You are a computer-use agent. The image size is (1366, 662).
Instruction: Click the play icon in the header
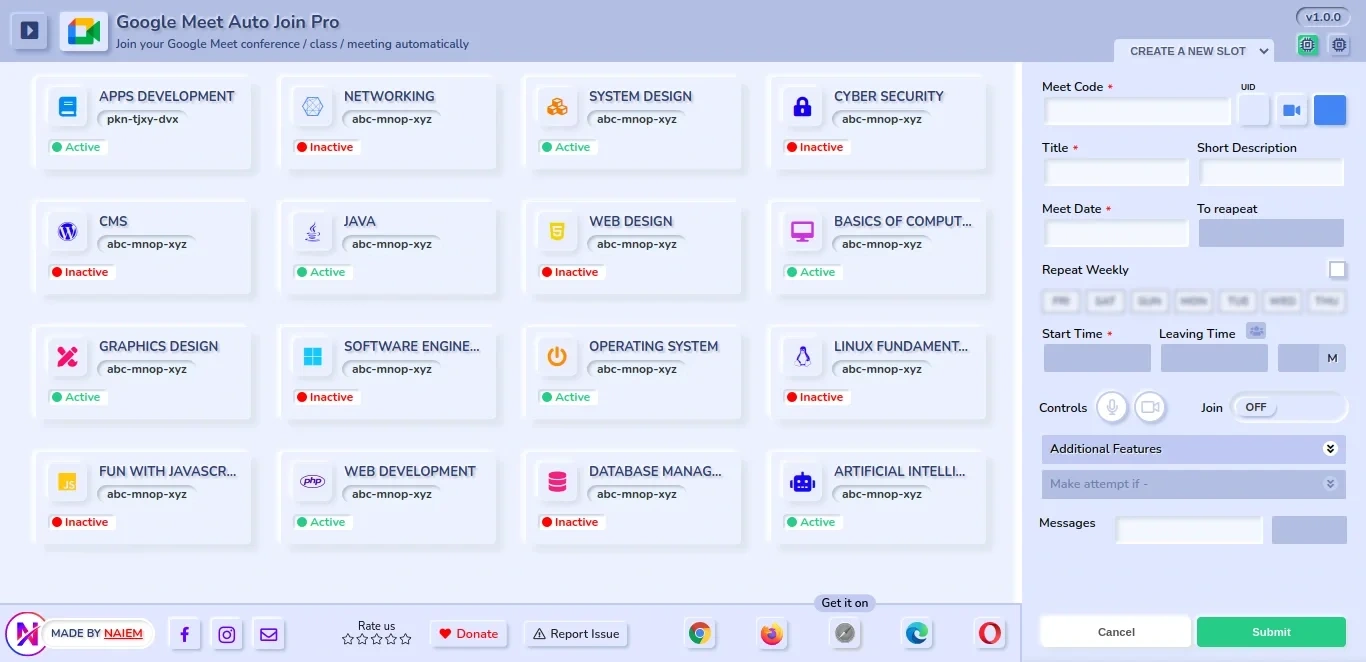tap(30, 31)
